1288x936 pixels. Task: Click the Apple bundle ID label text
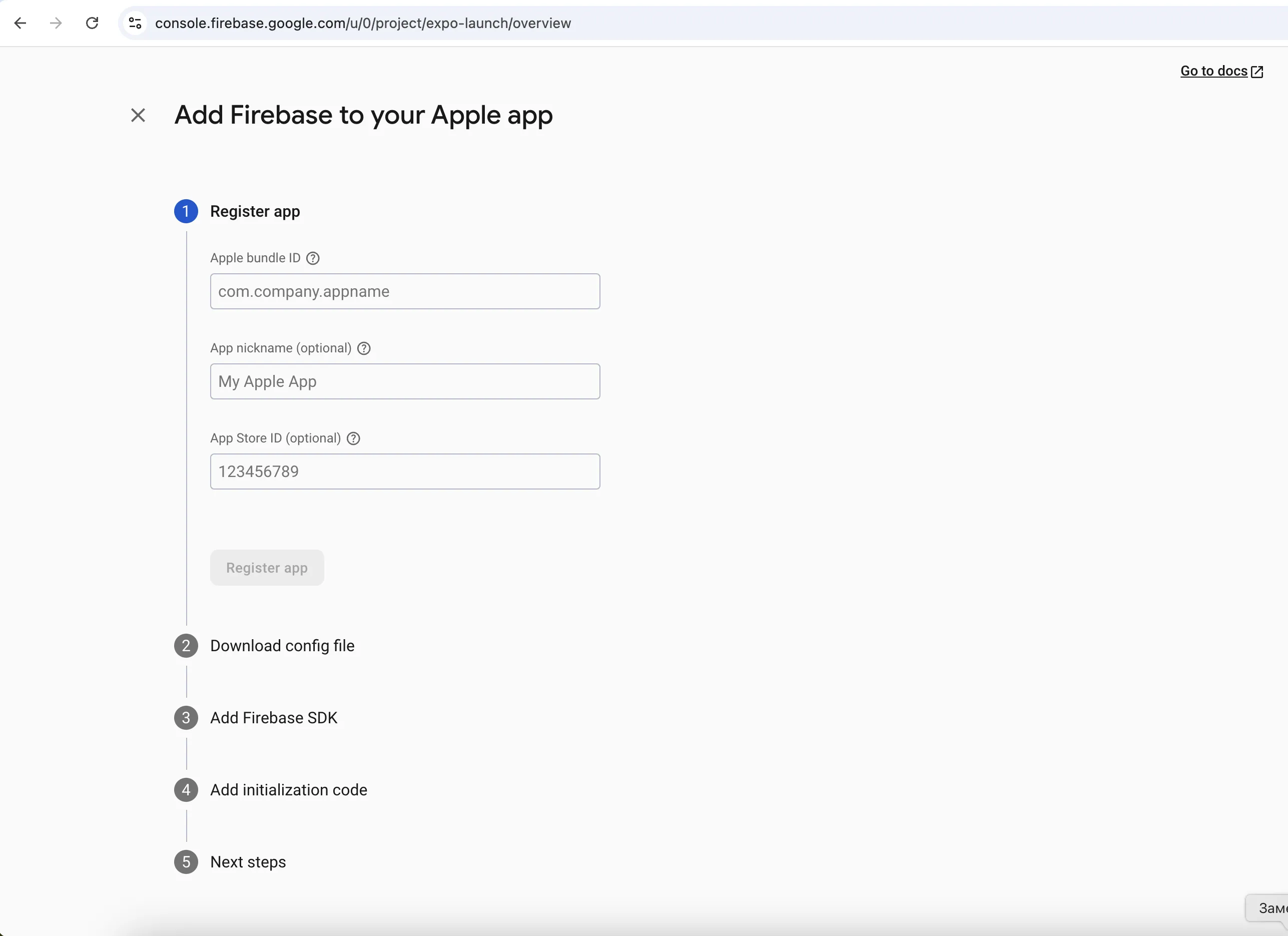click(255, 258)
